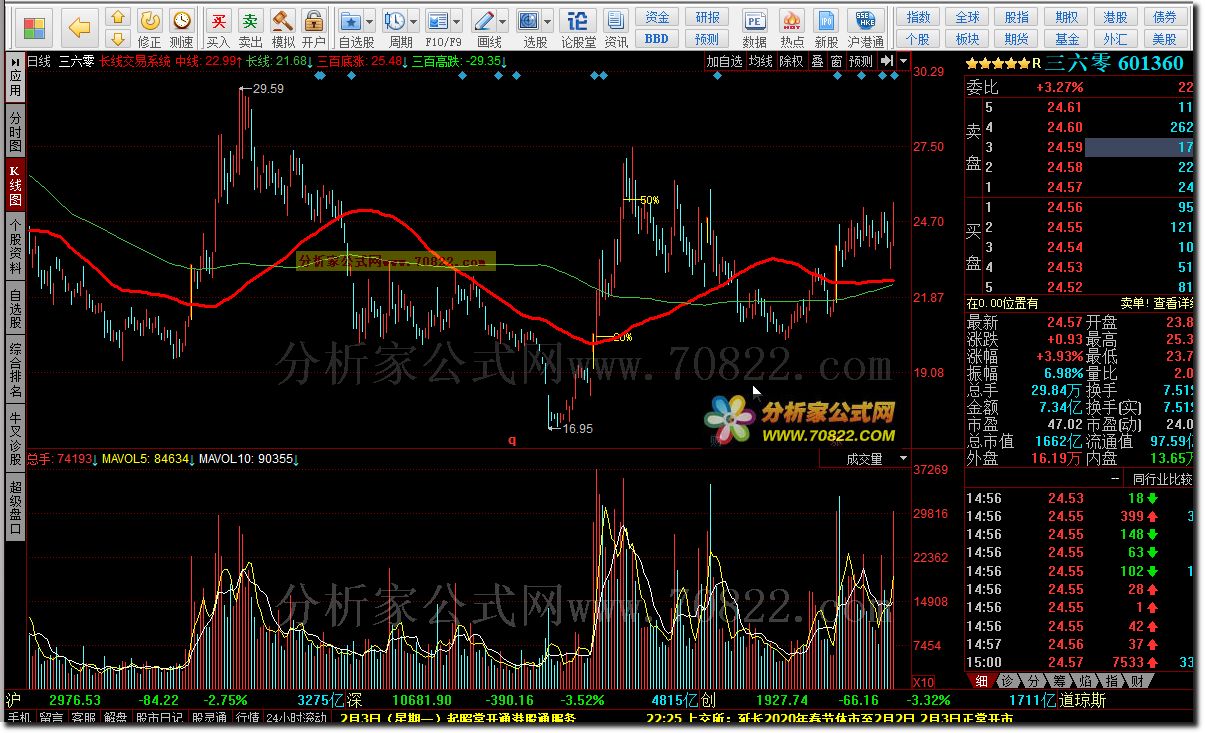Switch to the 自选股 sidebar tab
Screen dimensions: 1205x733
coord(15,309)
